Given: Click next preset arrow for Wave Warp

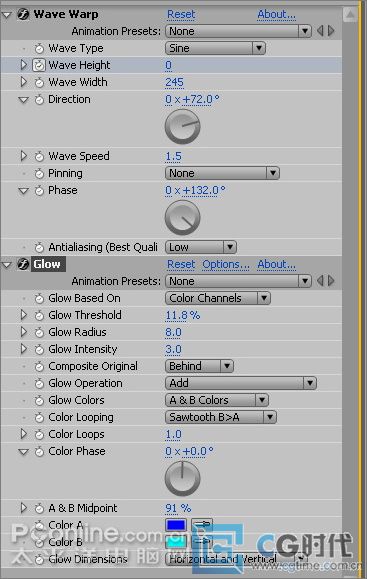Looking at the screenshot, I should tap(331, 31).
